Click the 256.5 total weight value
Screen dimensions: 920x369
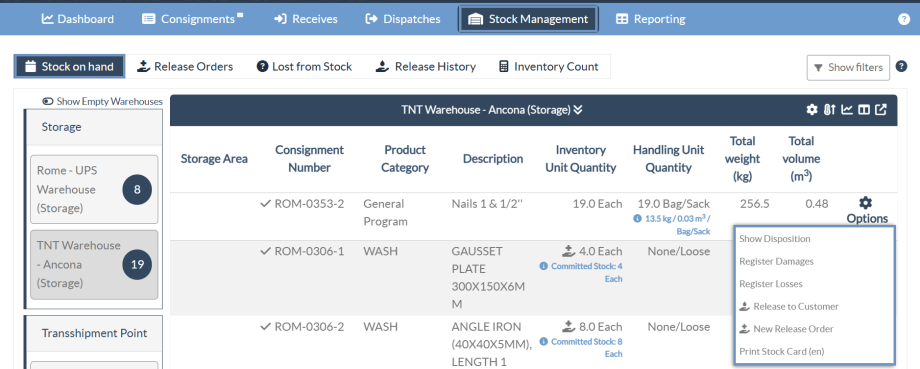click(754, 204)
